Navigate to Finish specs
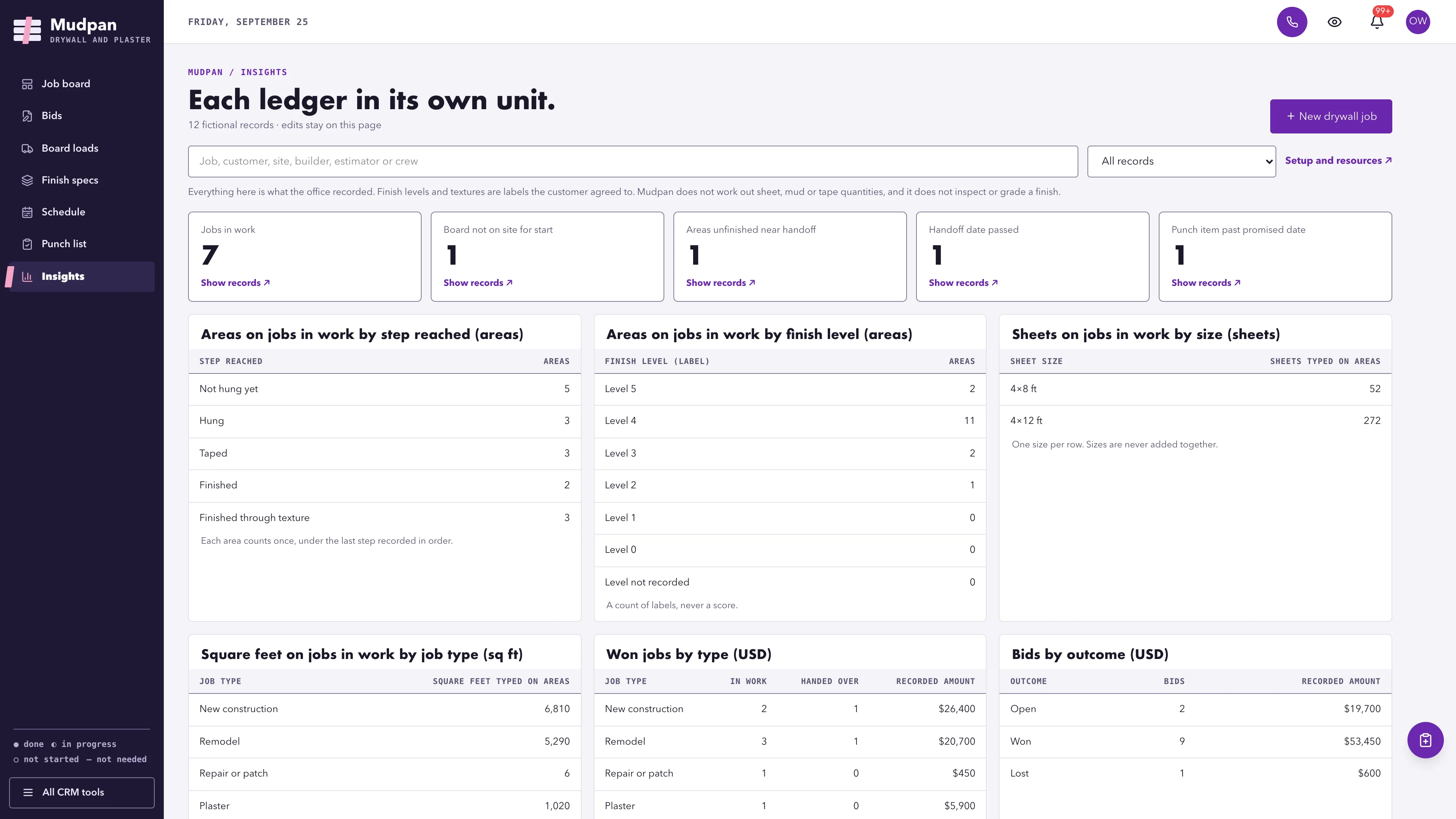Viewport: 1456px width, 819px height. tap(82, 180)
